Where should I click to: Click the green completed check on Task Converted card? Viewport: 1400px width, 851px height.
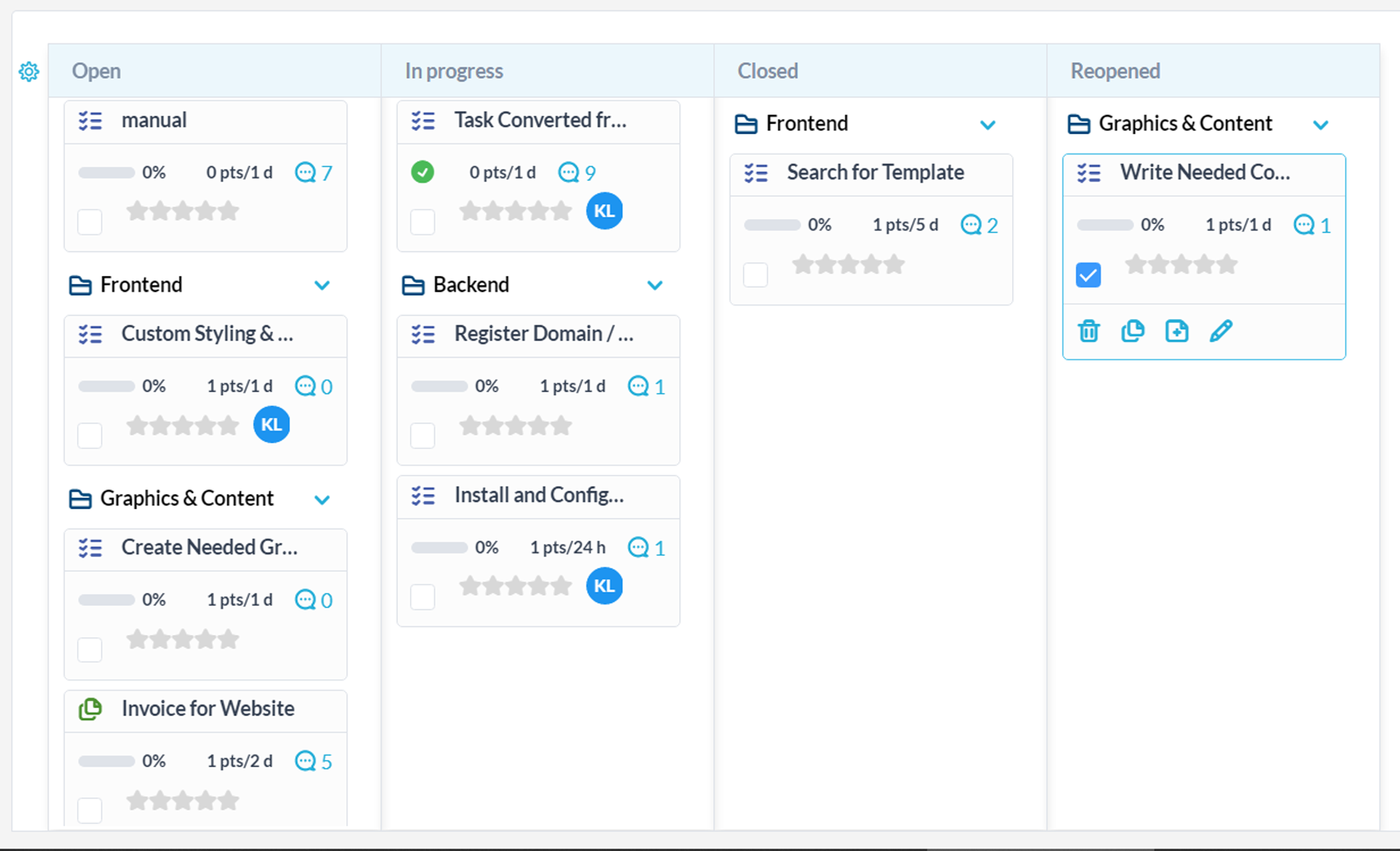pos(422,172)
